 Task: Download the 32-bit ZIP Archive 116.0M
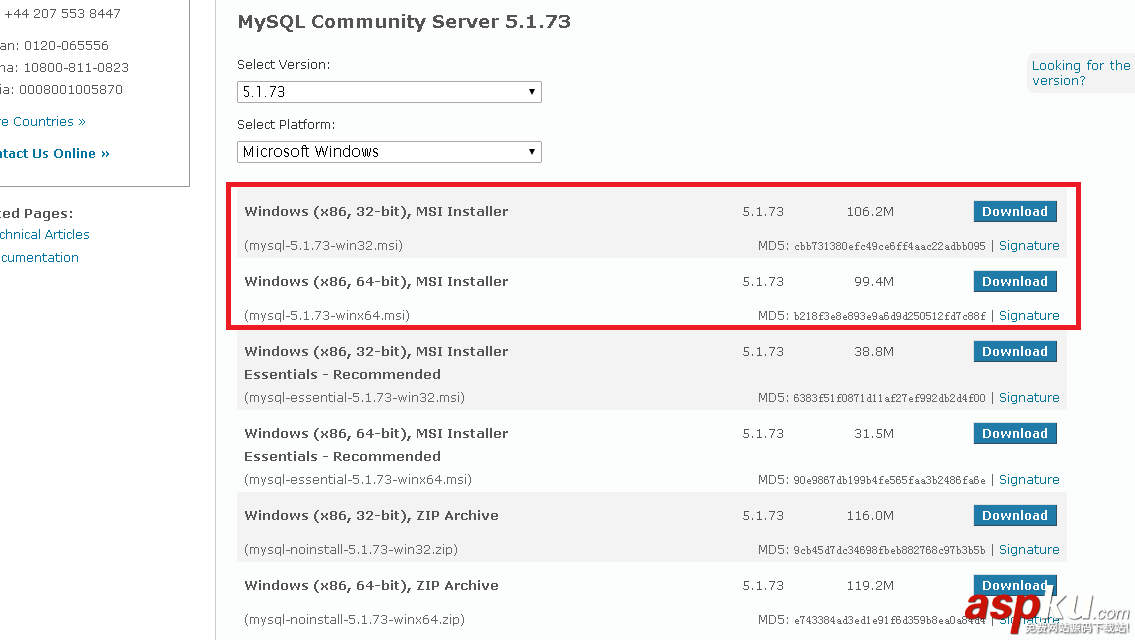pos(1014,515)
